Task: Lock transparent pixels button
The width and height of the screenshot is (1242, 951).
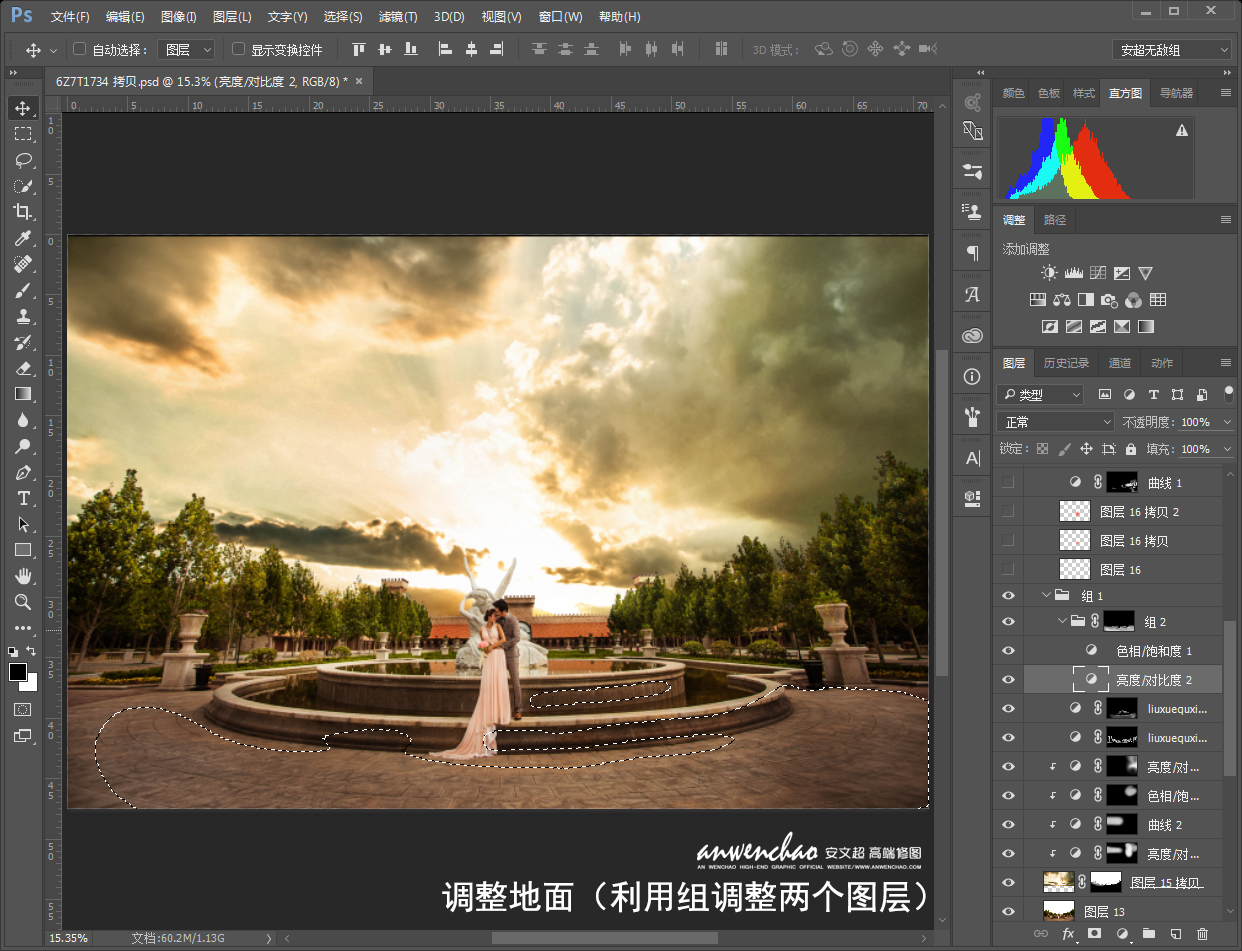Action: click(x=1042, y=449)
